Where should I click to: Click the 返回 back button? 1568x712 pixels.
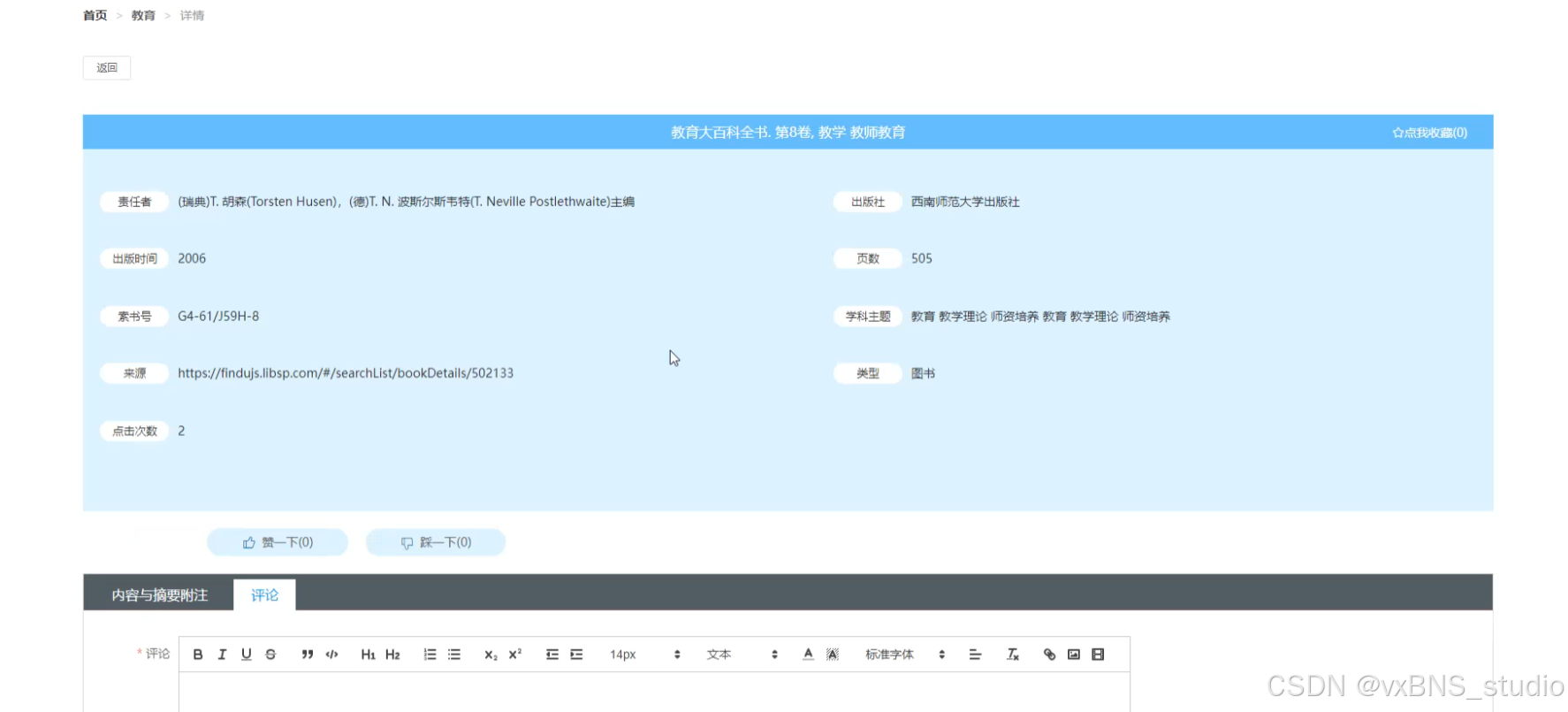tap(107, 68)
